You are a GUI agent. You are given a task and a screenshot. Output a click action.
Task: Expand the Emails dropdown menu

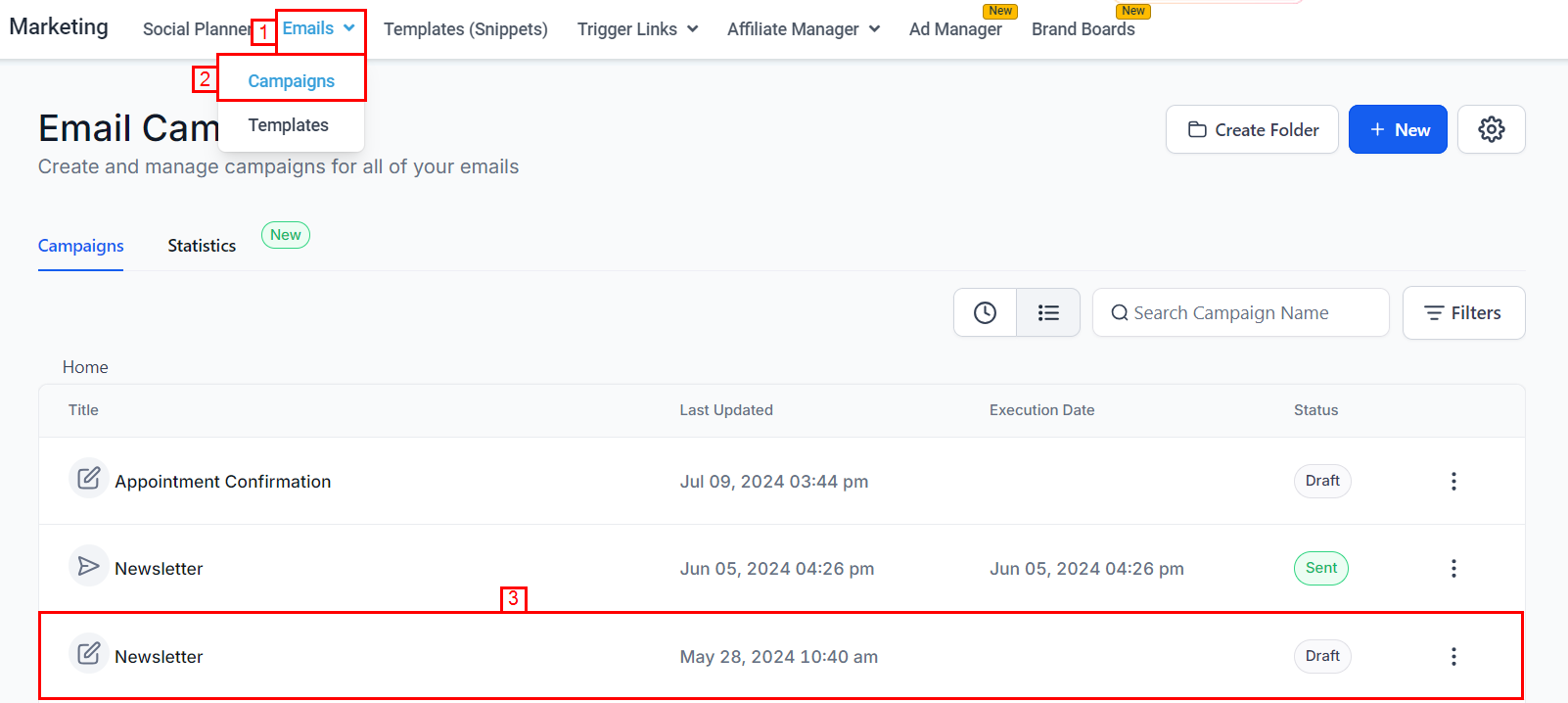point(319,28)
